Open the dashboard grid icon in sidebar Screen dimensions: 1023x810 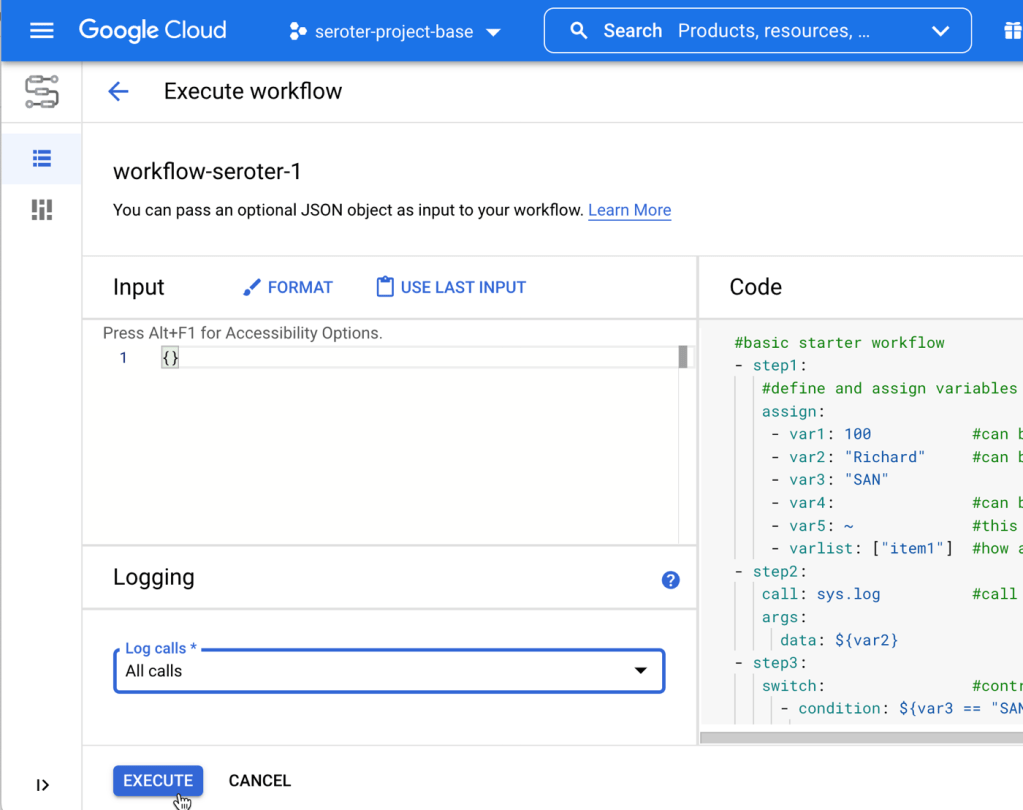[x=41, y=210]
